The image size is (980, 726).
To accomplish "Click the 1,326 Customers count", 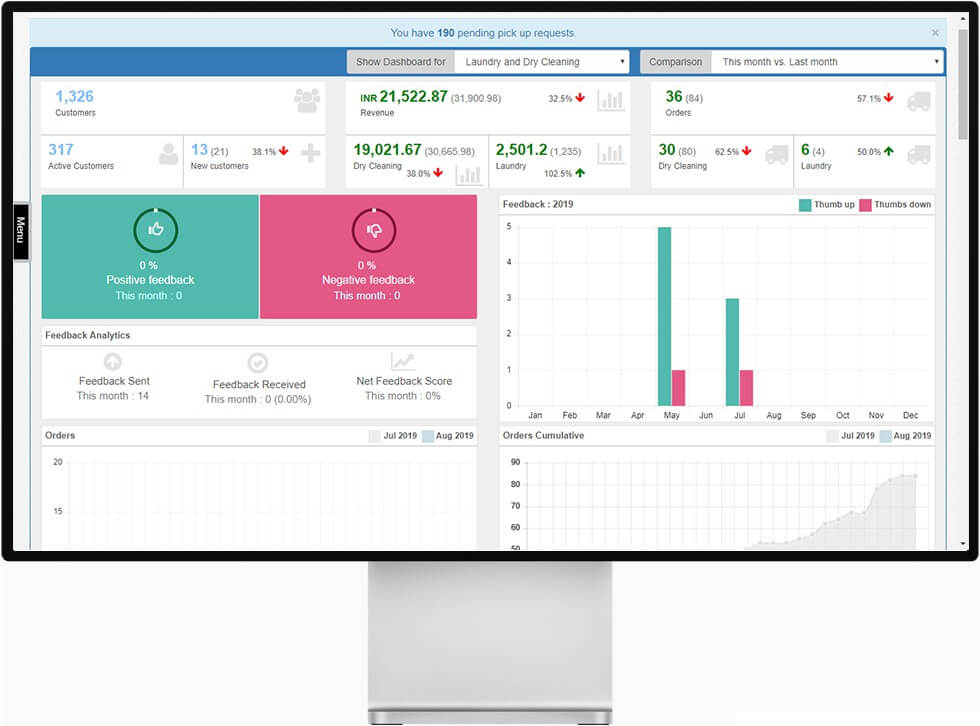I will coord(74,96).
